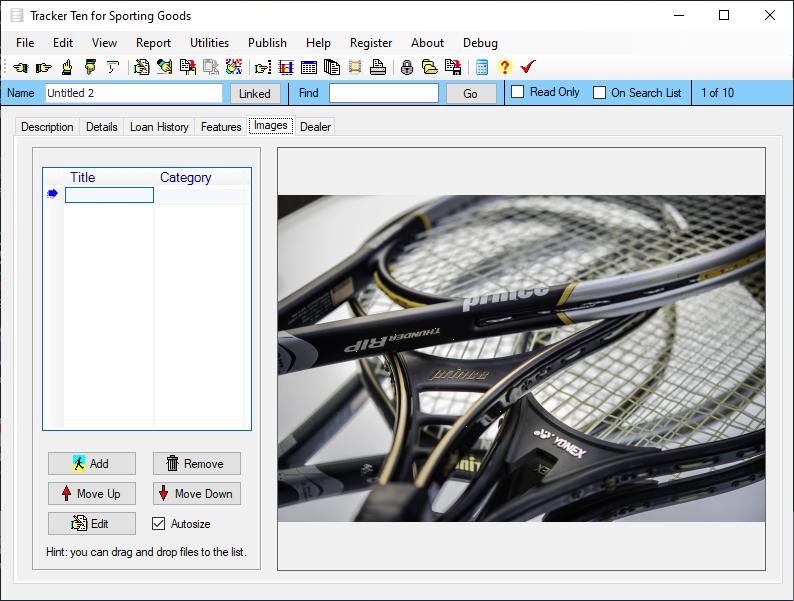Toggle the On Search List checkbox
This screenshot has width=794, height=601.
(600, 93)
